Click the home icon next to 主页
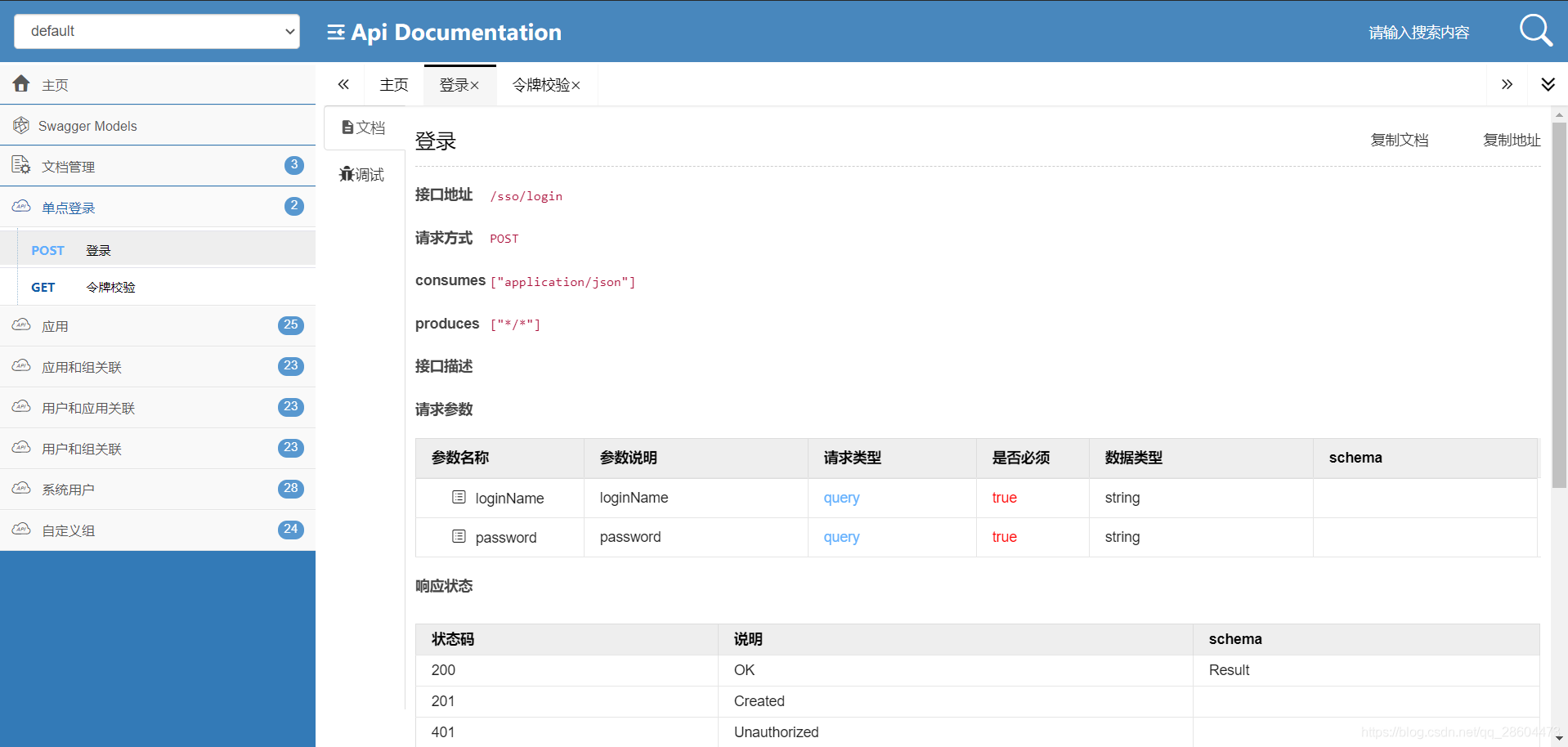Viewport: 1568px width, 747px height. point(21,83)
